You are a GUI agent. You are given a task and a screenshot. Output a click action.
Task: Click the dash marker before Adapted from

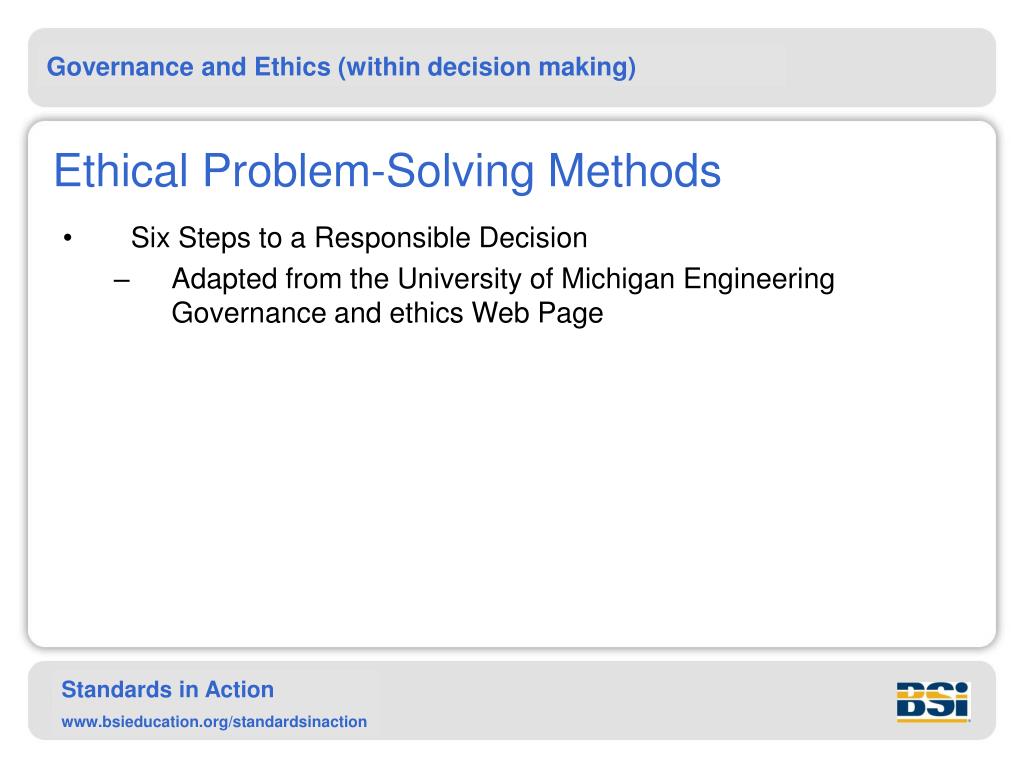[x=121, y=281]
